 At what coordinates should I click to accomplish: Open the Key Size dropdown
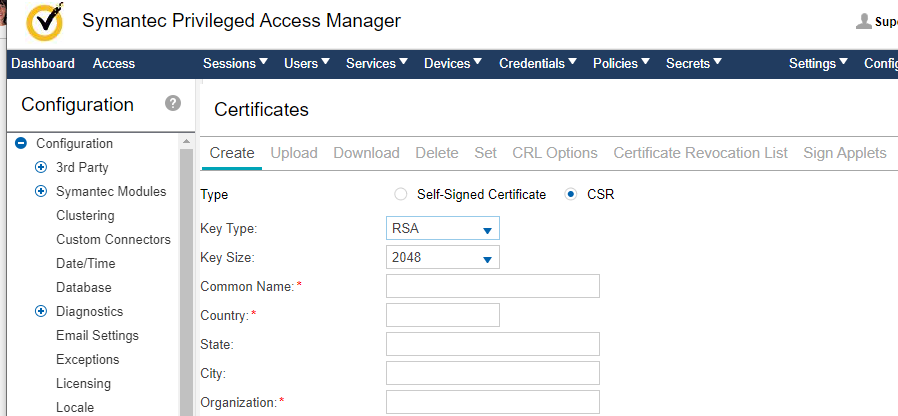tap(442, 258)
